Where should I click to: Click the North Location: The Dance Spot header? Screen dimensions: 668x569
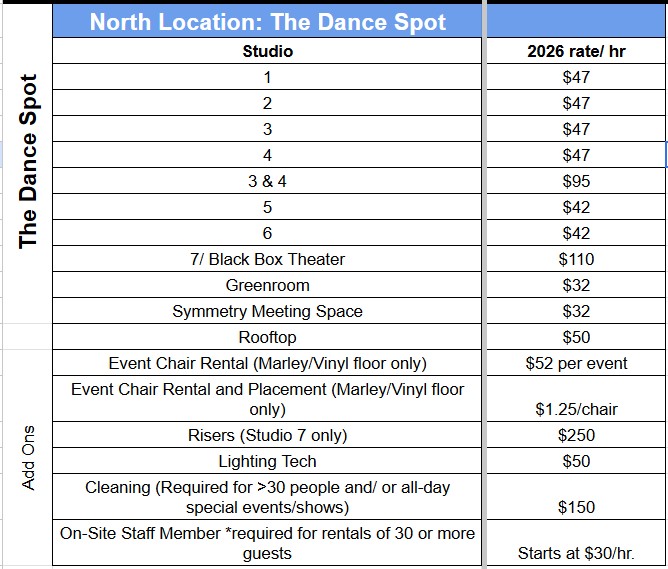coord(268,22)
